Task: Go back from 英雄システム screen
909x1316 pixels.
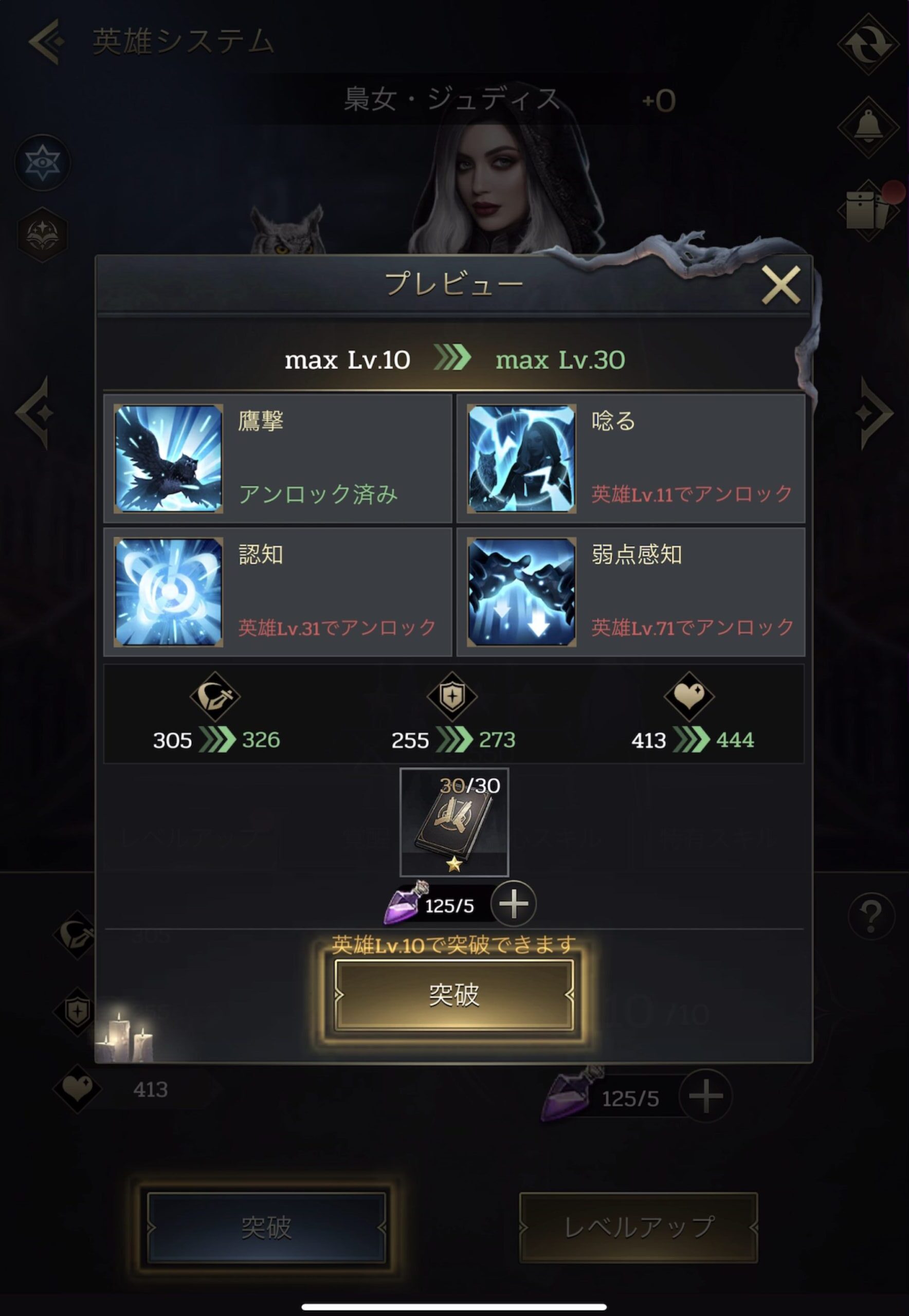Action: 46,42
